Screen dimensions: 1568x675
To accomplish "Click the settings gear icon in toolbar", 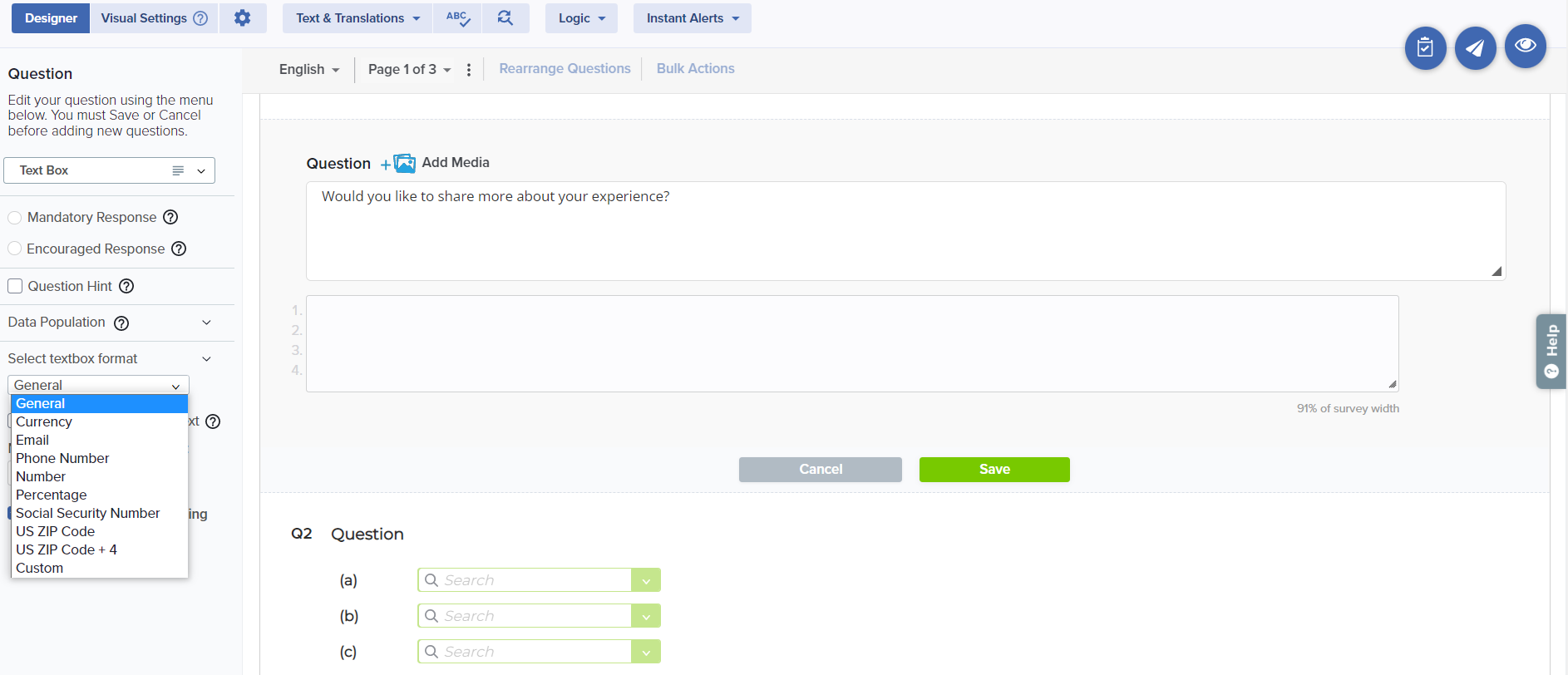I will click(x=242, y=18).
